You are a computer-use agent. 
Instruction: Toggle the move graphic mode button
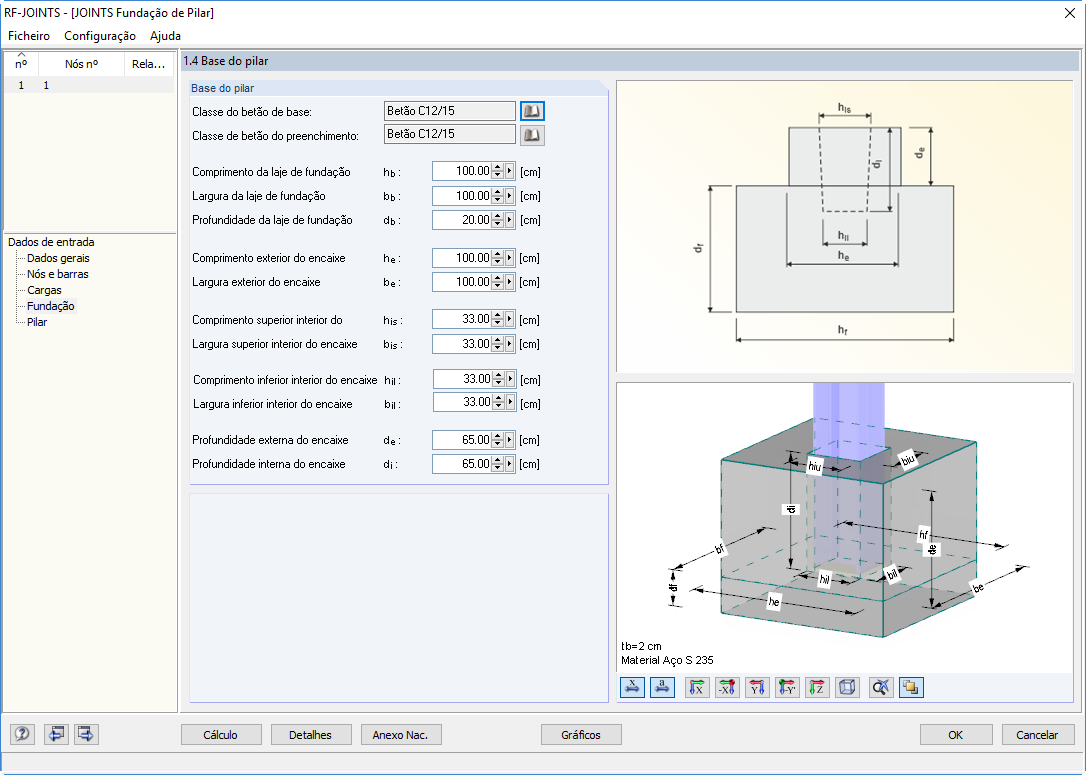pyautogui.click(x=911, y=687)
